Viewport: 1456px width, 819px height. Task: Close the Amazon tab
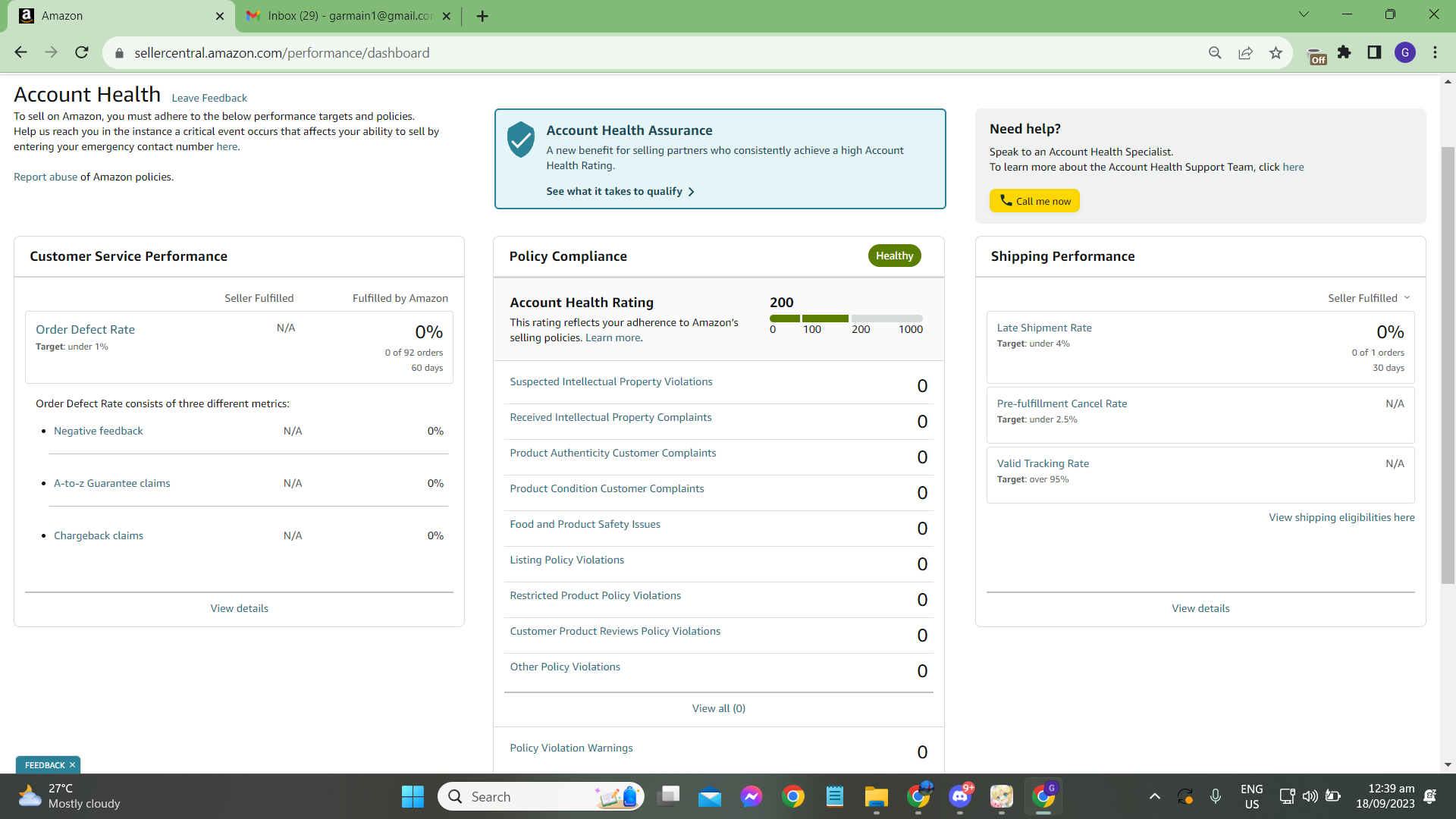[220, 16]
